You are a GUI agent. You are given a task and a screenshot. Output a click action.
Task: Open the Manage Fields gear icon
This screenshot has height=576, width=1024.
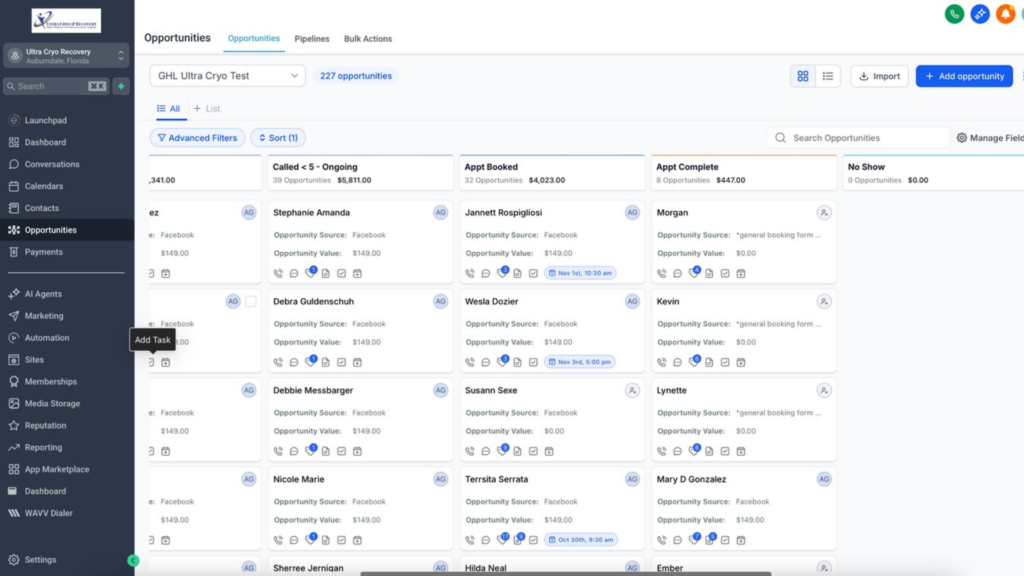coord(961,137)
